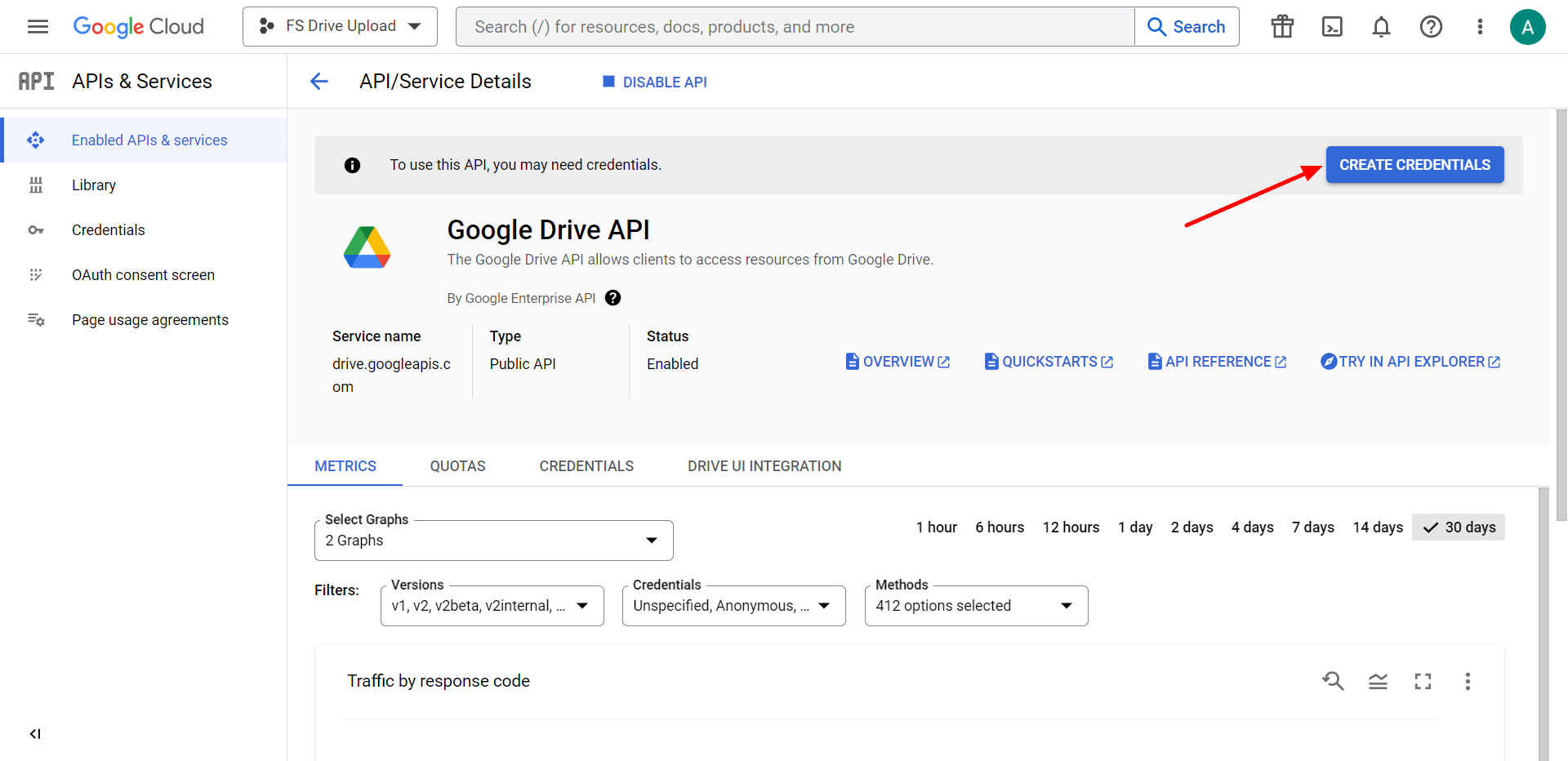Click help icon beside Google Enterprise API
The image size is (1568, 761).
613,298
